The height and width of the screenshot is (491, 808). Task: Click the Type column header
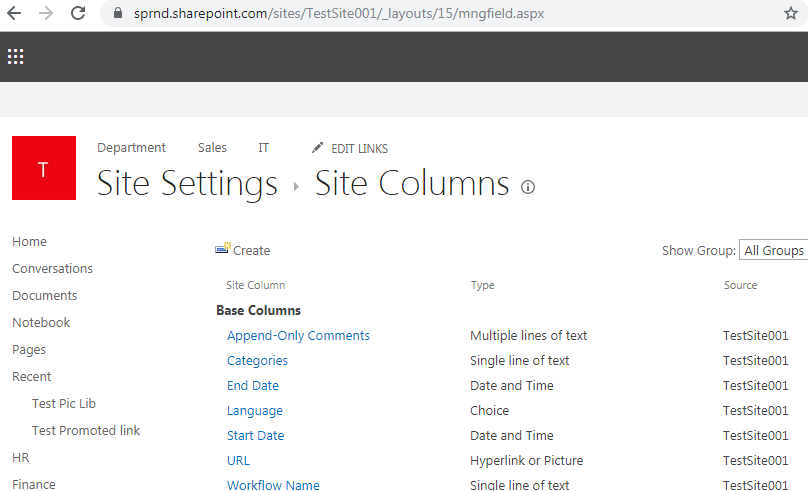(482, 285)
